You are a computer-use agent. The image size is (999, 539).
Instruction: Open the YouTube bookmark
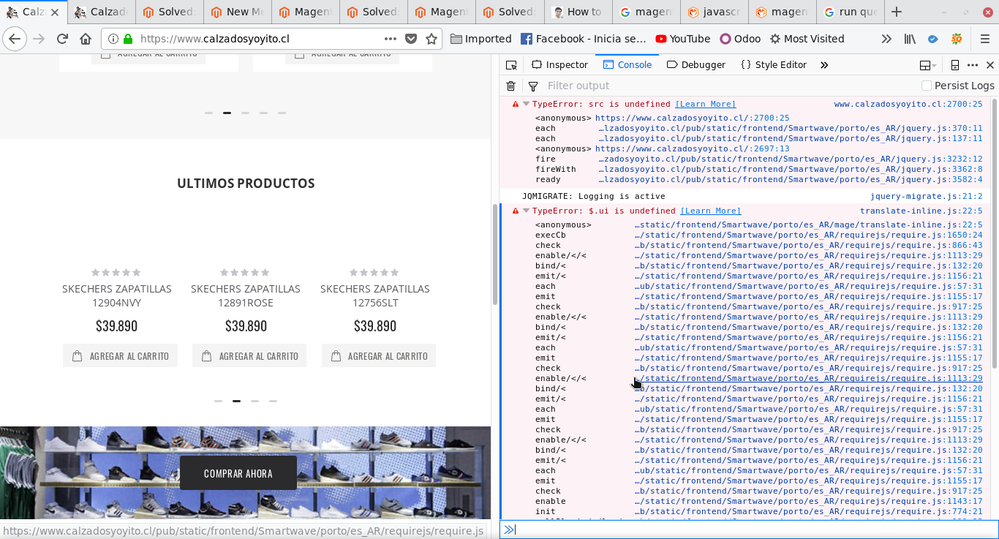click(x=682, y=39)
